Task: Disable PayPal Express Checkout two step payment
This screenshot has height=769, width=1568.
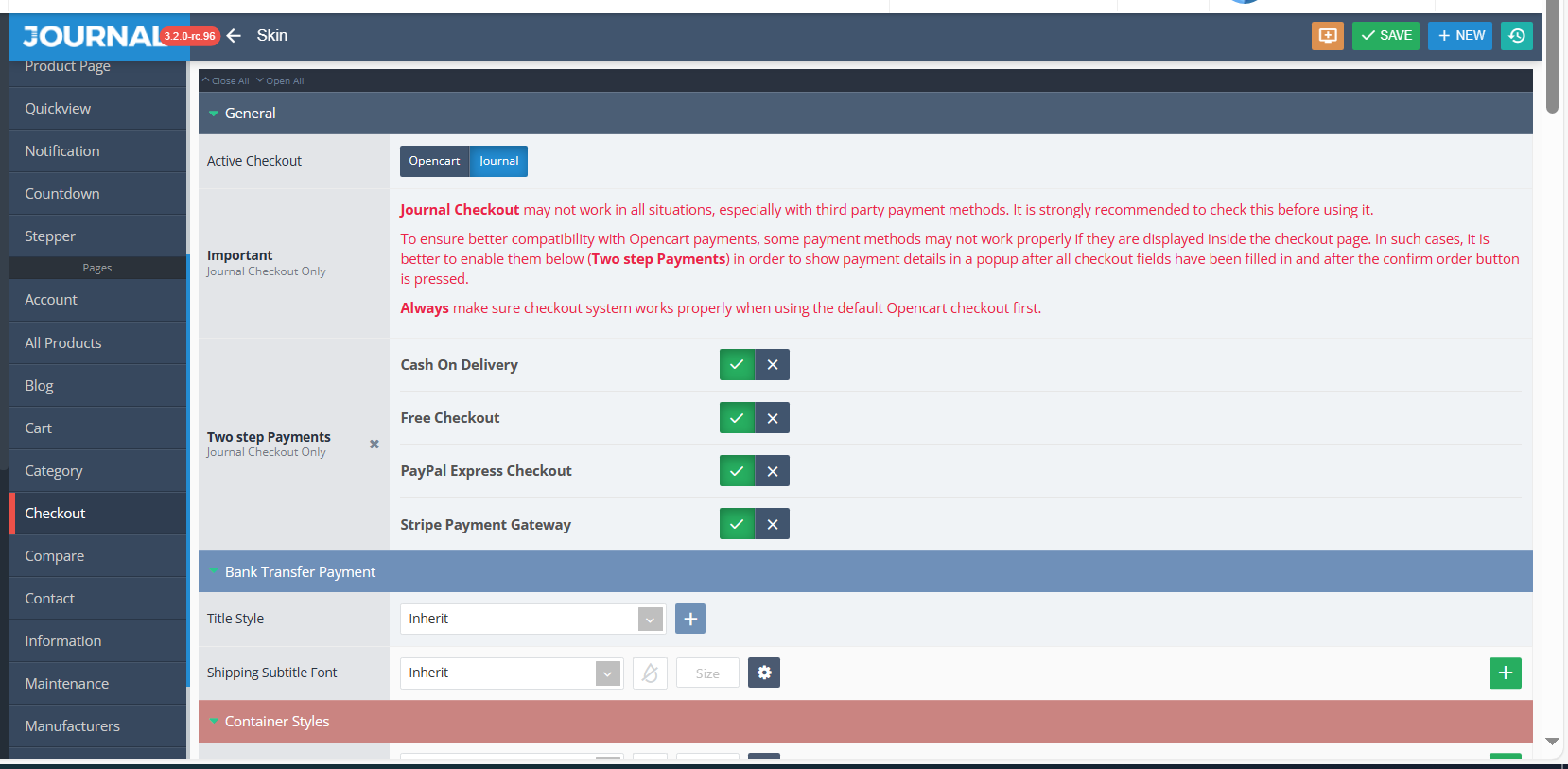Action: point(773,470)
